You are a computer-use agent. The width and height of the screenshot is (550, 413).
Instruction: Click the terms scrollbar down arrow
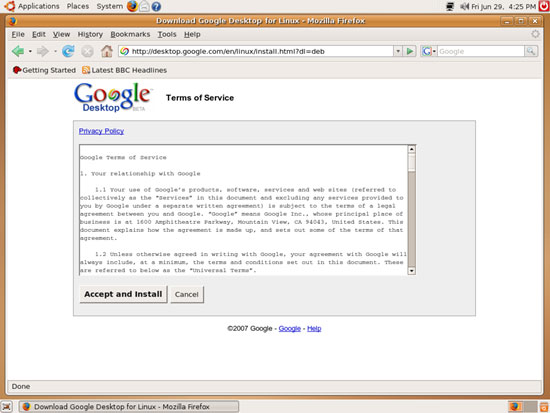pos(411,271)
